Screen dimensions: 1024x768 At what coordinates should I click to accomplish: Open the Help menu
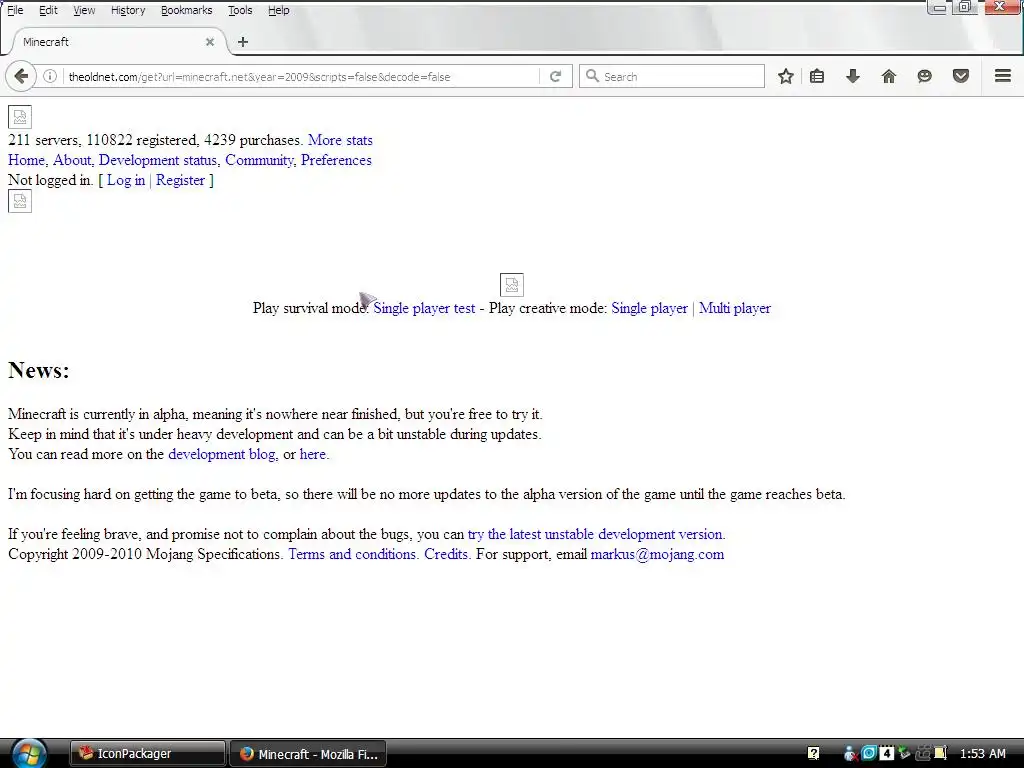pyautogui.click(x=279, y=10)
